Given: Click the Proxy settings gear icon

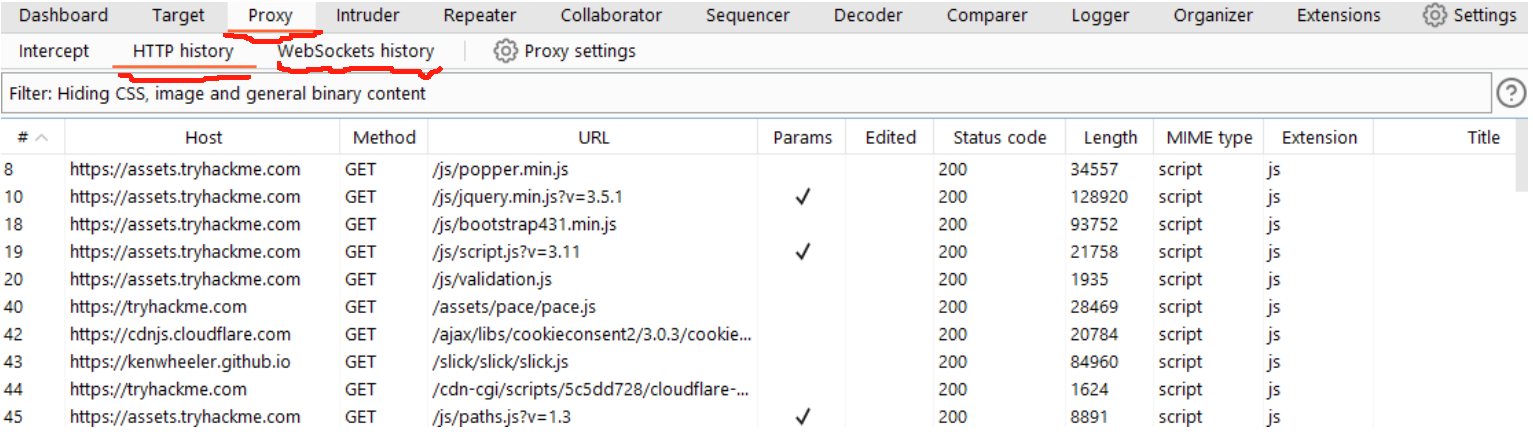Looking at the screenshot, I should click(506, 51).
